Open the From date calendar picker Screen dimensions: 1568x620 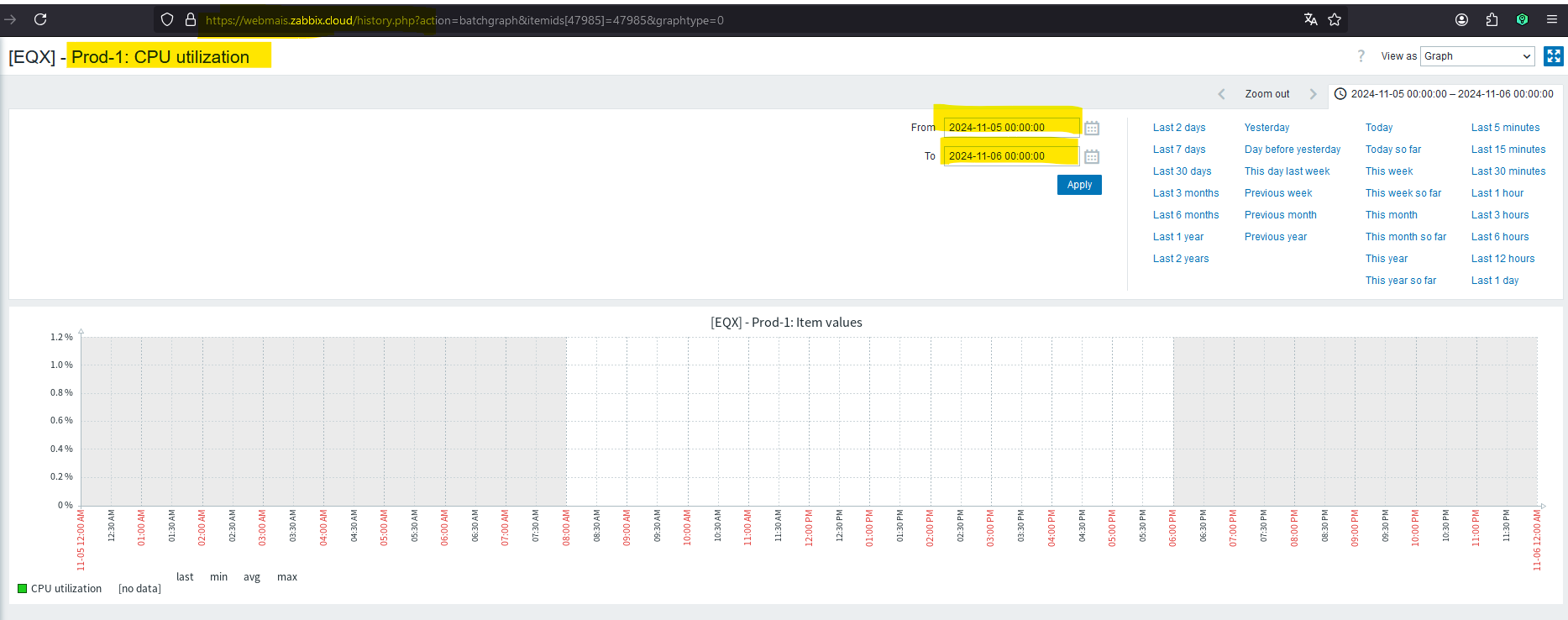pyautogui.click(x=1092, y=128)
